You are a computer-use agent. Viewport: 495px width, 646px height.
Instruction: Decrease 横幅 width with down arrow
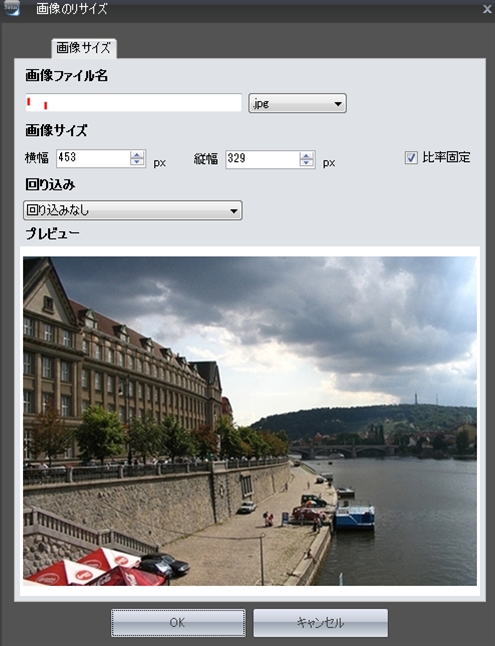(x=137, y=162)
